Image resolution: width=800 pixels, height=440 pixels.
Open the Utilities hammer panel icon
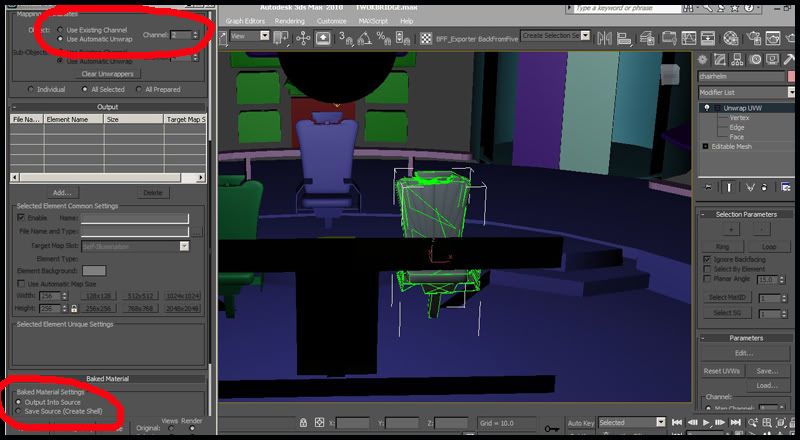(789, 60)
